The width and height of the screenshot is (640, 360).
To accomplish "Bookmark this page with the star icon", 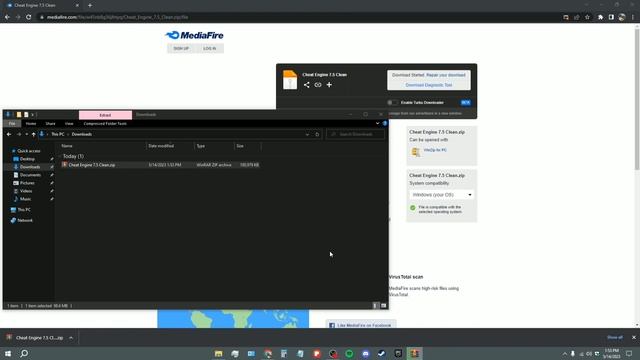I will (x=587, y=17).
